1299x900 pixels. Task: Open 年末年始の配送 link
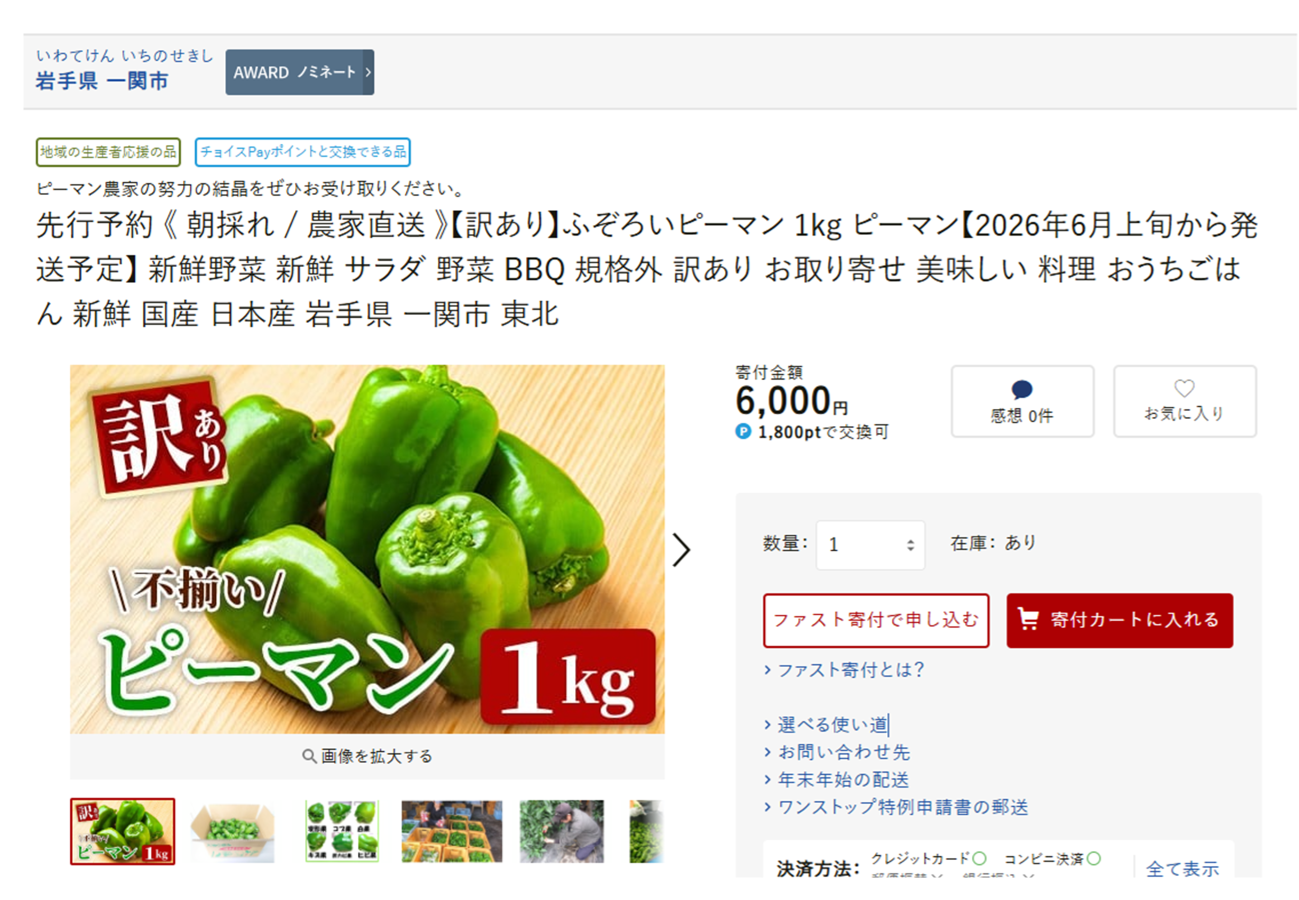[x=836, y=779]
